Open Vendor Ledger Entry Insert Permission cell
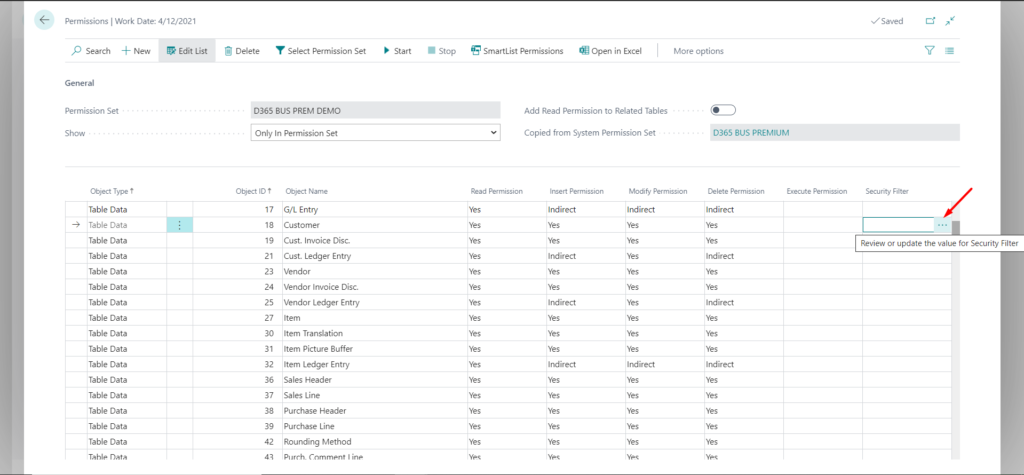Image resolution: width=1024 pixels, height=475 pixels. click(585, 303)
